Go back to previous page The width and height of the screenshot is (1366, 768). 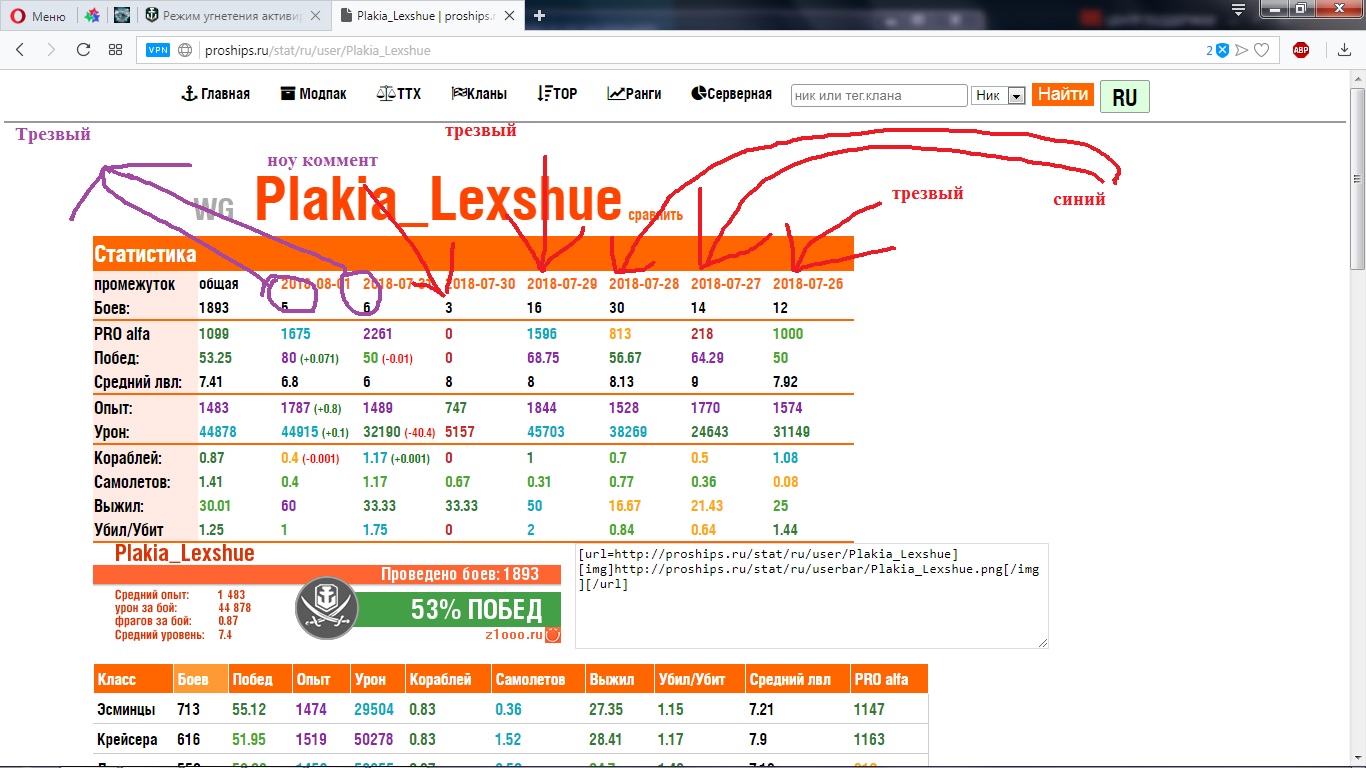20,50
